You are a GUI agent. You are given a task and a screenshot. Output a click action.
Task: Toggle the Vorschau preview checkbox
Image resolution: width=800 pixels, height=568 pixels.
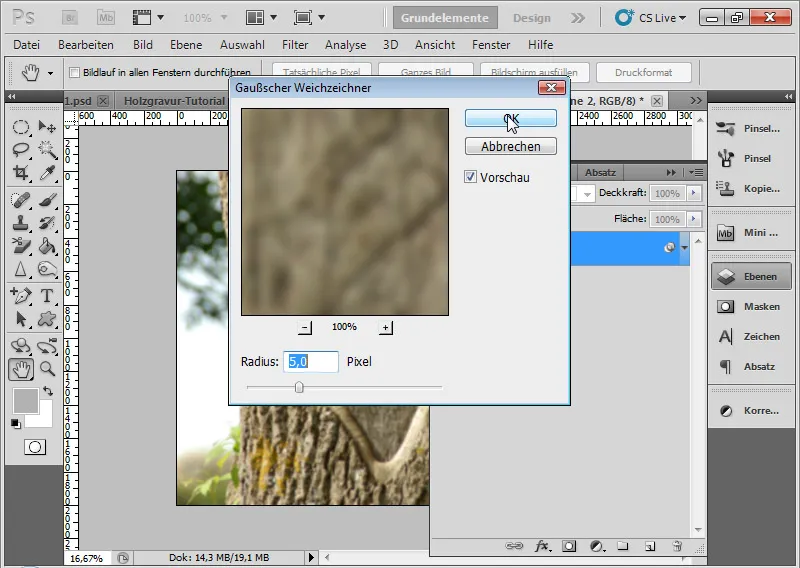tap(470, 177)
